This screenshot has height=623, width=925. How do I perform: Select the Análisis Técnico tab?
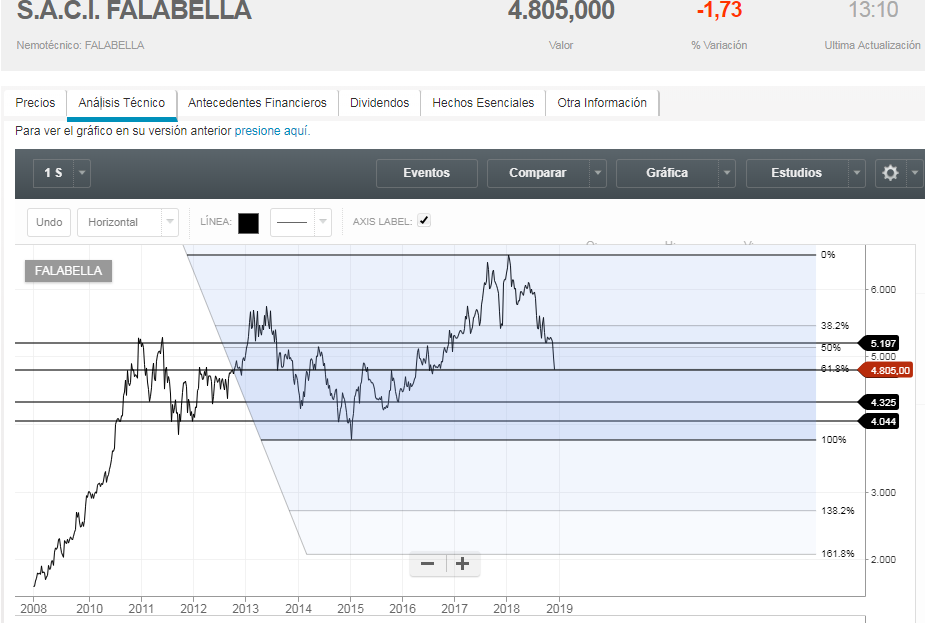[122, 103]
